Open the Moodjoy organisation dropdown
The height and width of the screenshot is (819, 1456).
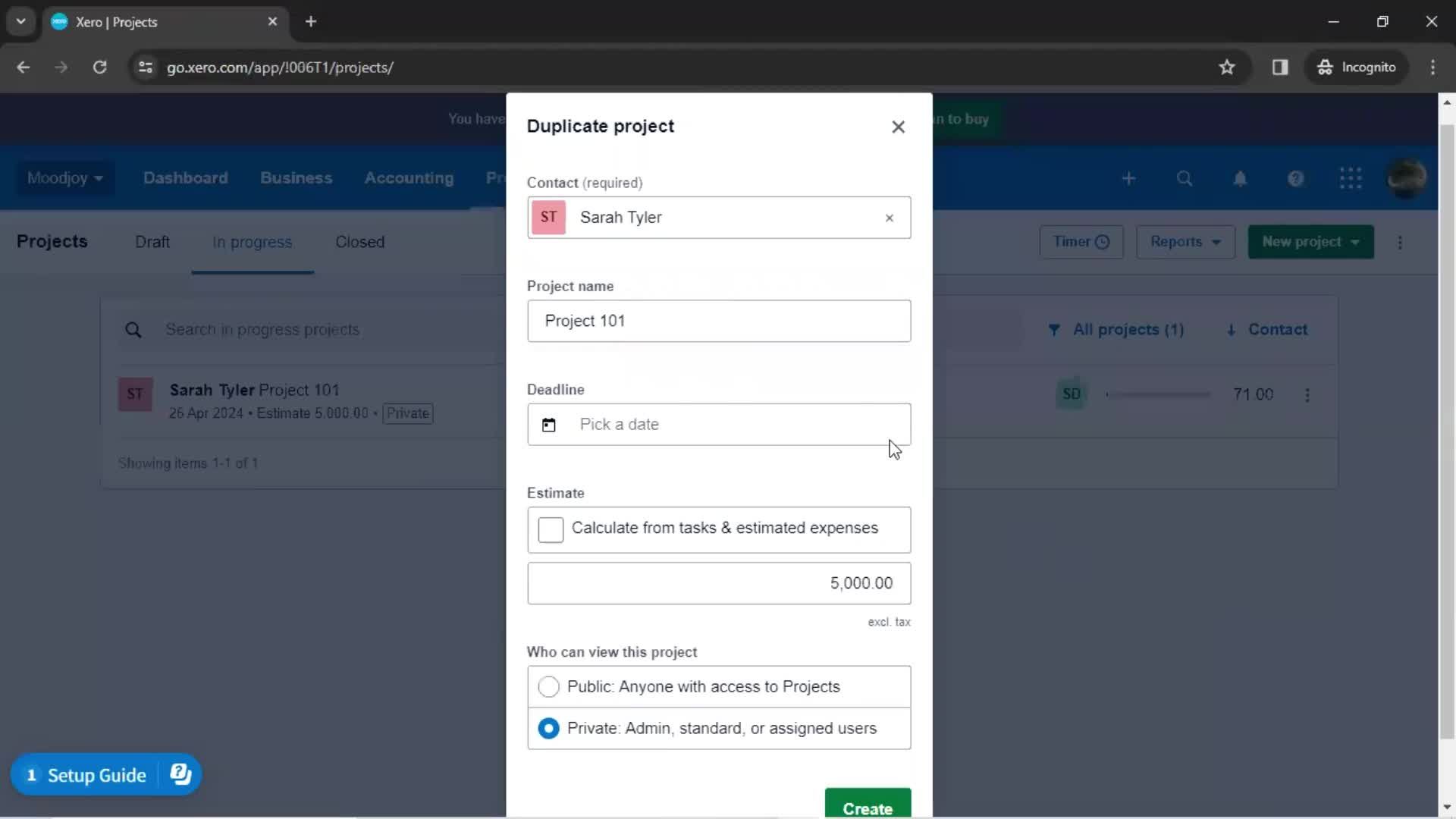65,178
